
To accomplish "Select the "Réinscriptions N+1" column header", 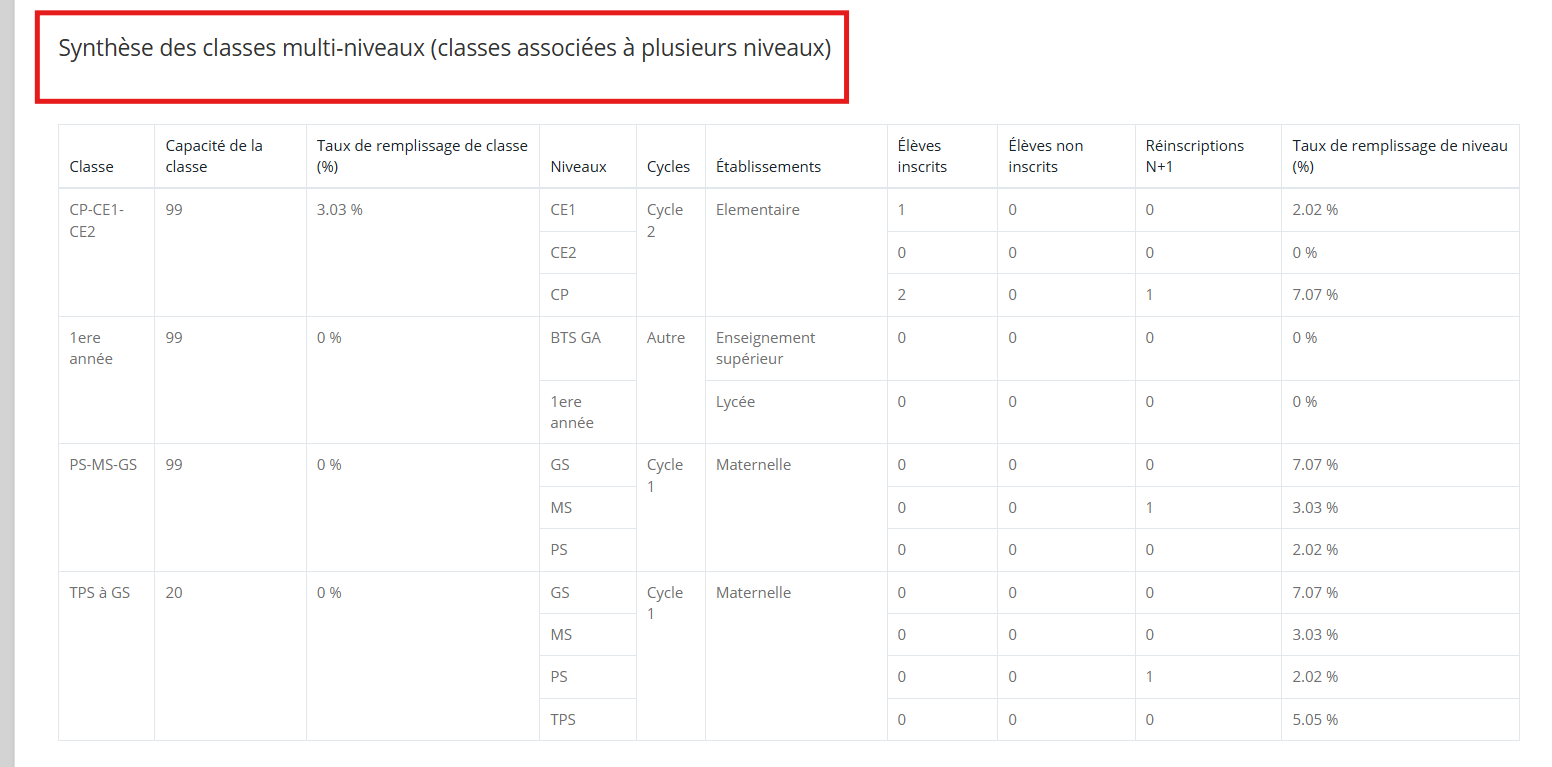I will [x=1194, y=156].
